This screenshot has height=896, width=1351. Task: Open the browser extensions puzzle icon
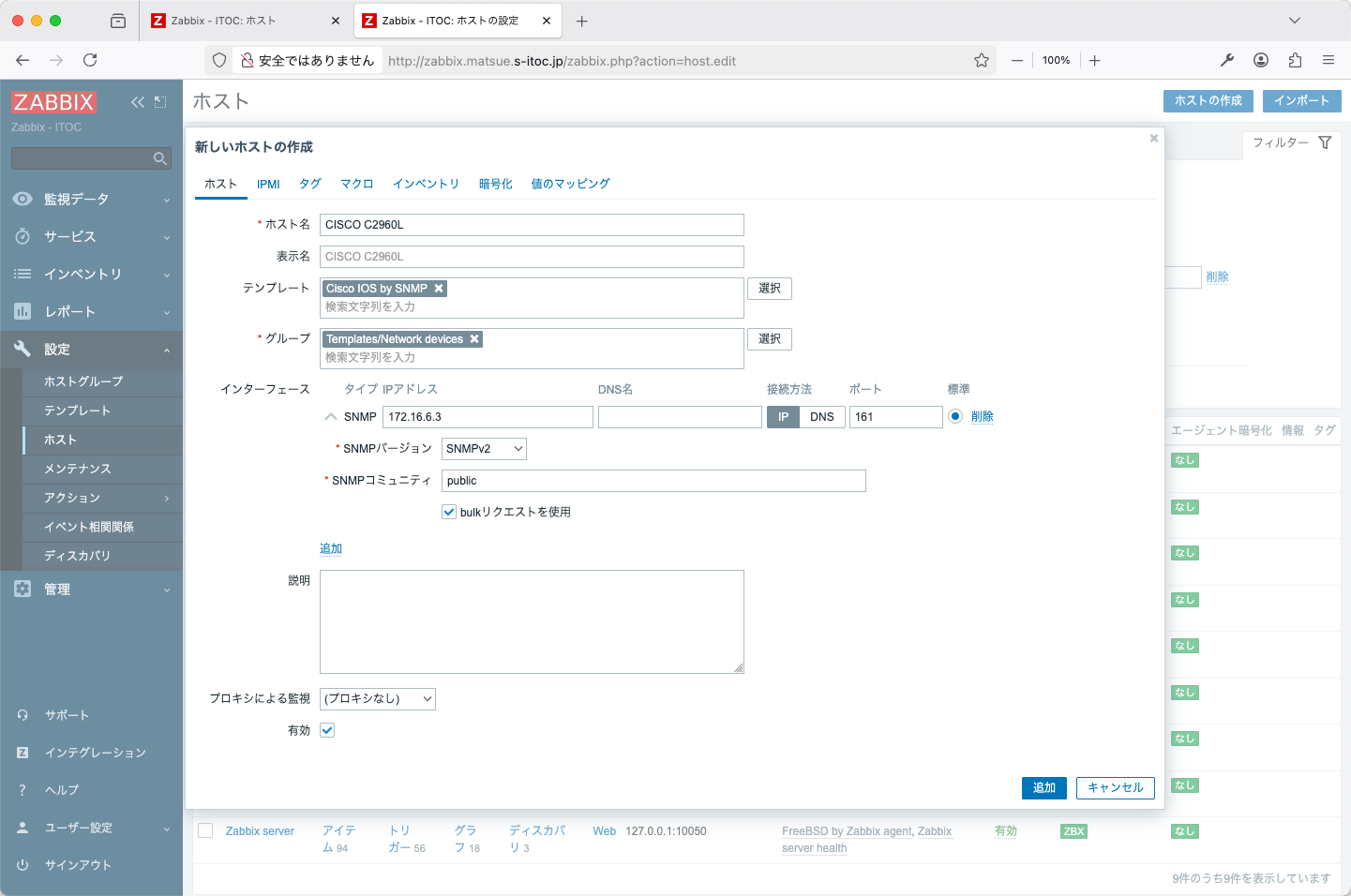(1295, 60)
